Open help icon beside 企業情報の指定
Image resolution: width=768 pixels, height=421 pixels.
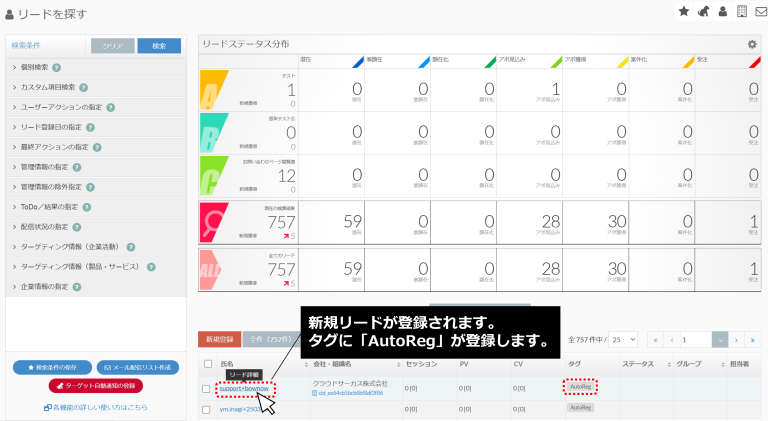coord(77,287)
